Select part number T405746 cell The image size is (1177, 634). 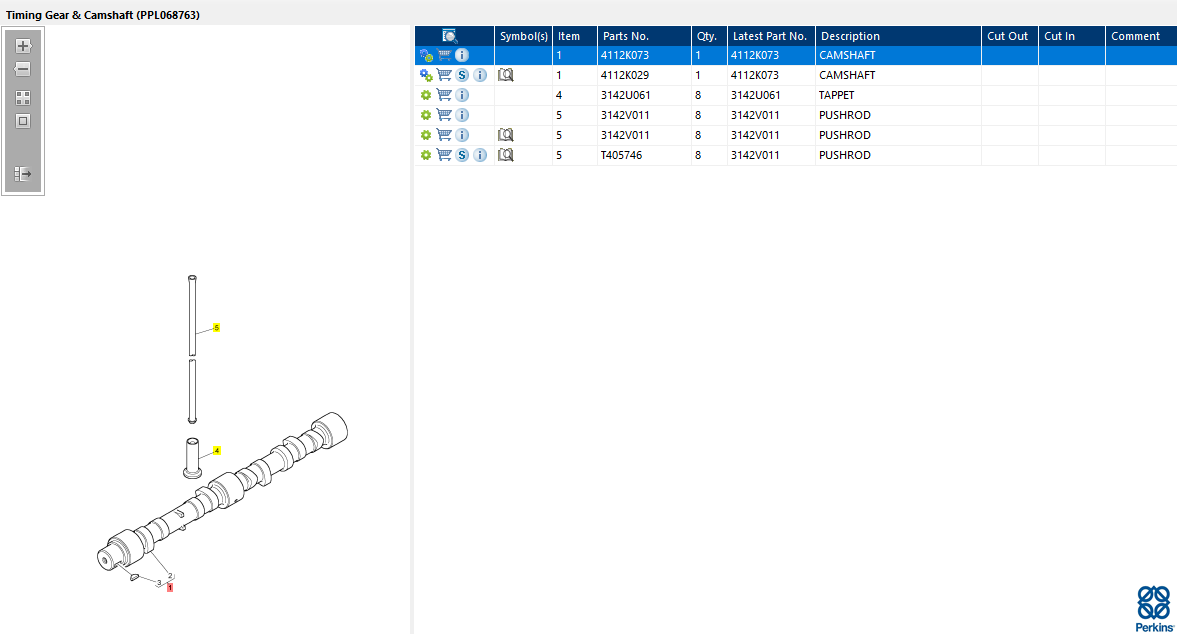[644, 155]
